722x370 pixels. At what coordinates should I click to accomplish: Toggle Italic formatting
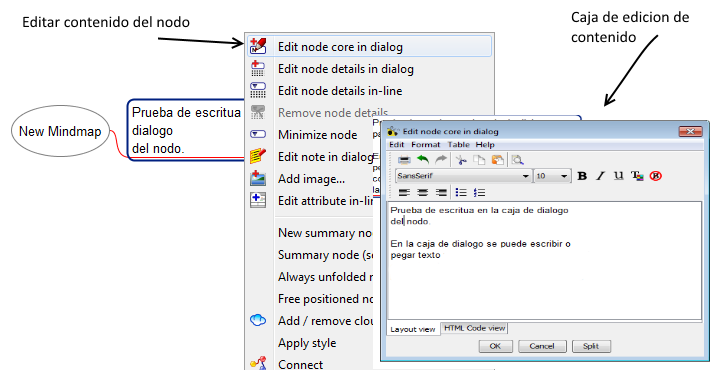[600, 176]
